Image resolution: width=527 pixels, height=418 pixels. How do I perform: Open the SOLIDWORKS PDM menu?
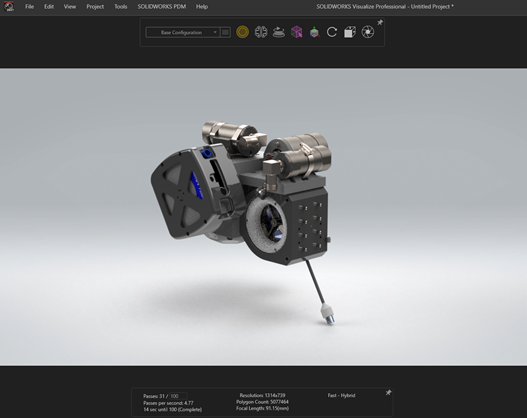pos(162,6)
